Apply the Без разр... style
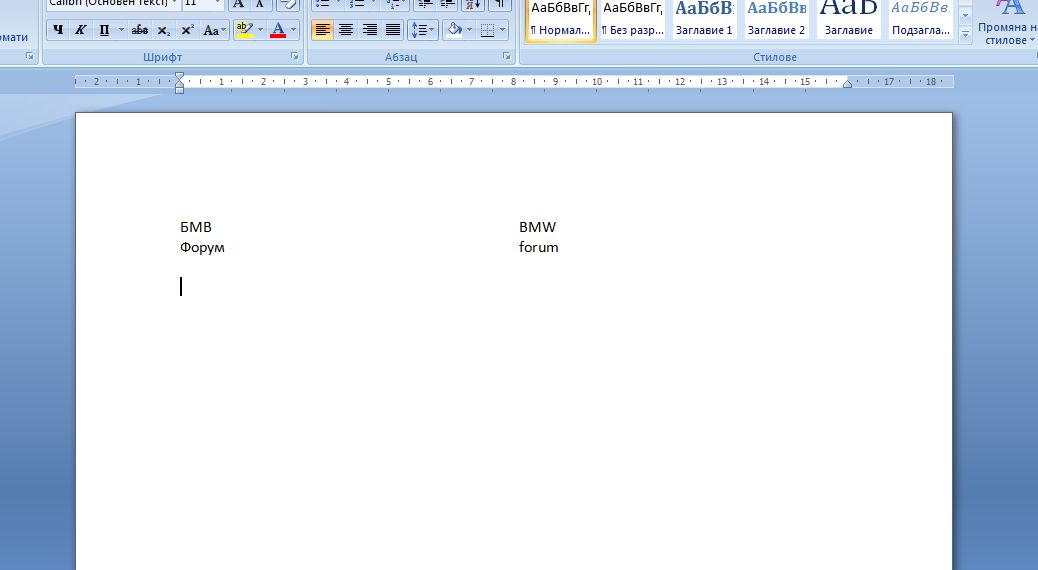1038x570 pixels. 633,19
